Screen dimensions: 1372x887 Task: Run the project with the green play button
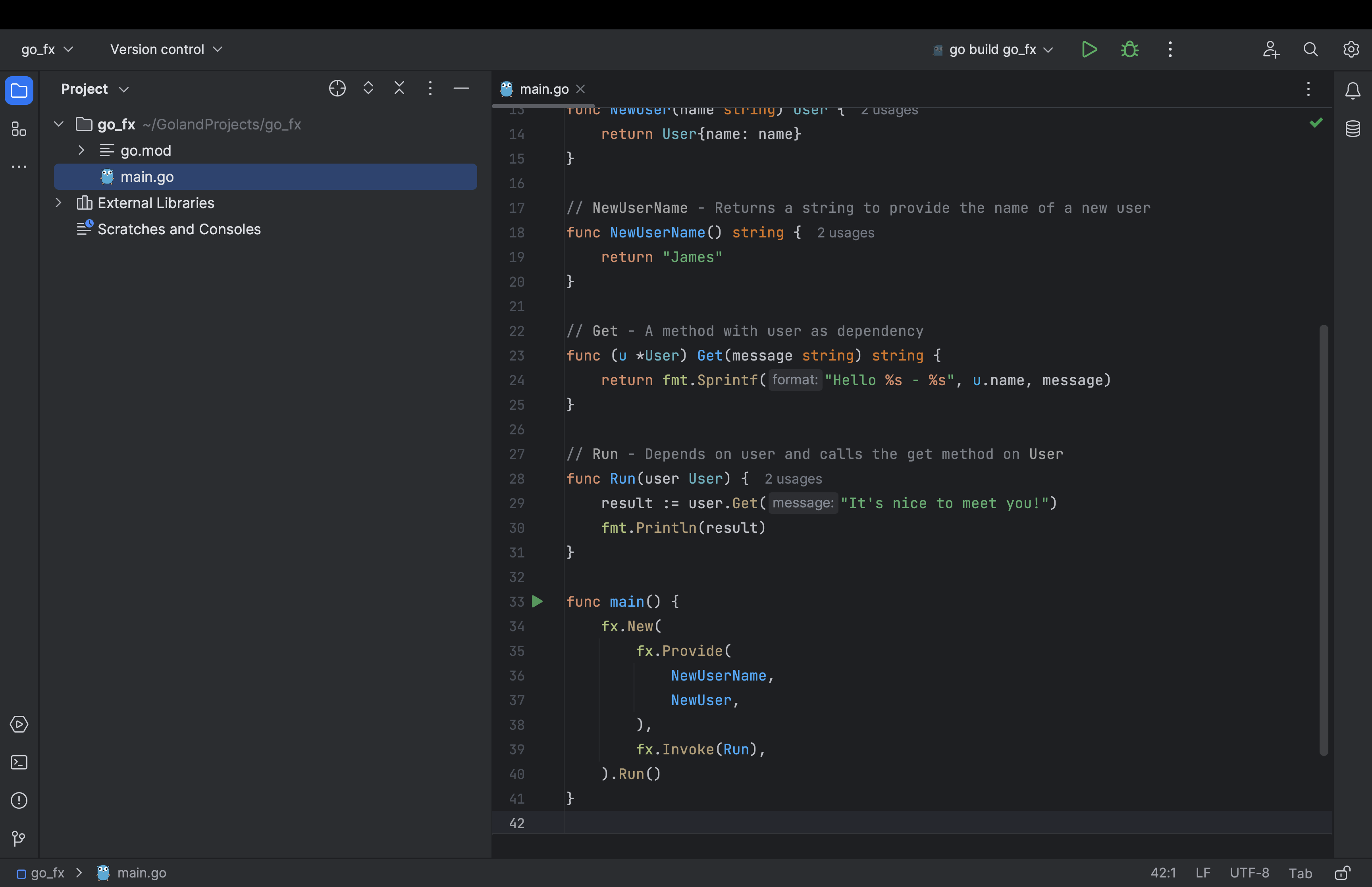(x=1089, y=49)
